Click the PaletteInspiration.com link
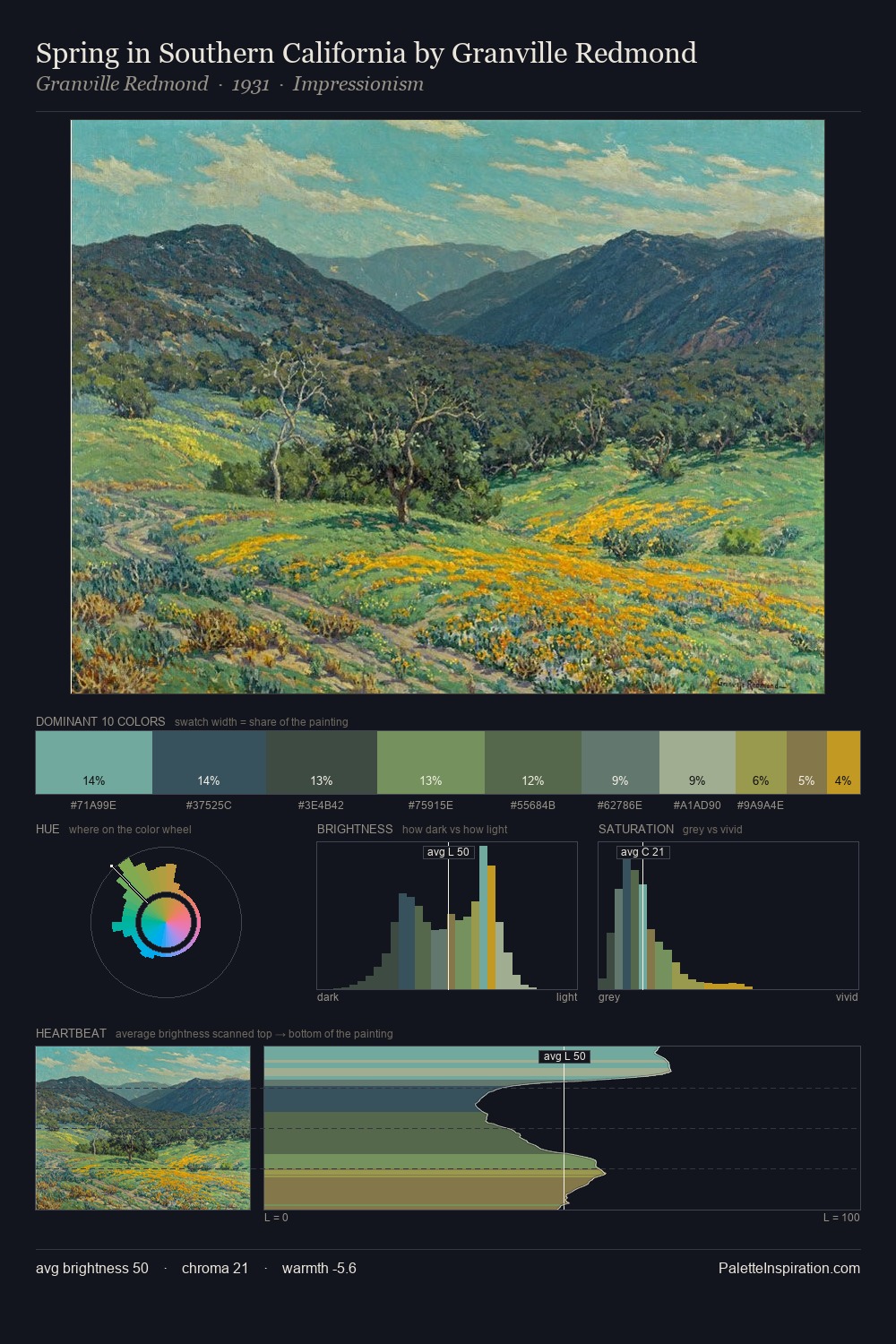The height and width of the screenshot is (1344, 896). click(x=788, y=1269)
